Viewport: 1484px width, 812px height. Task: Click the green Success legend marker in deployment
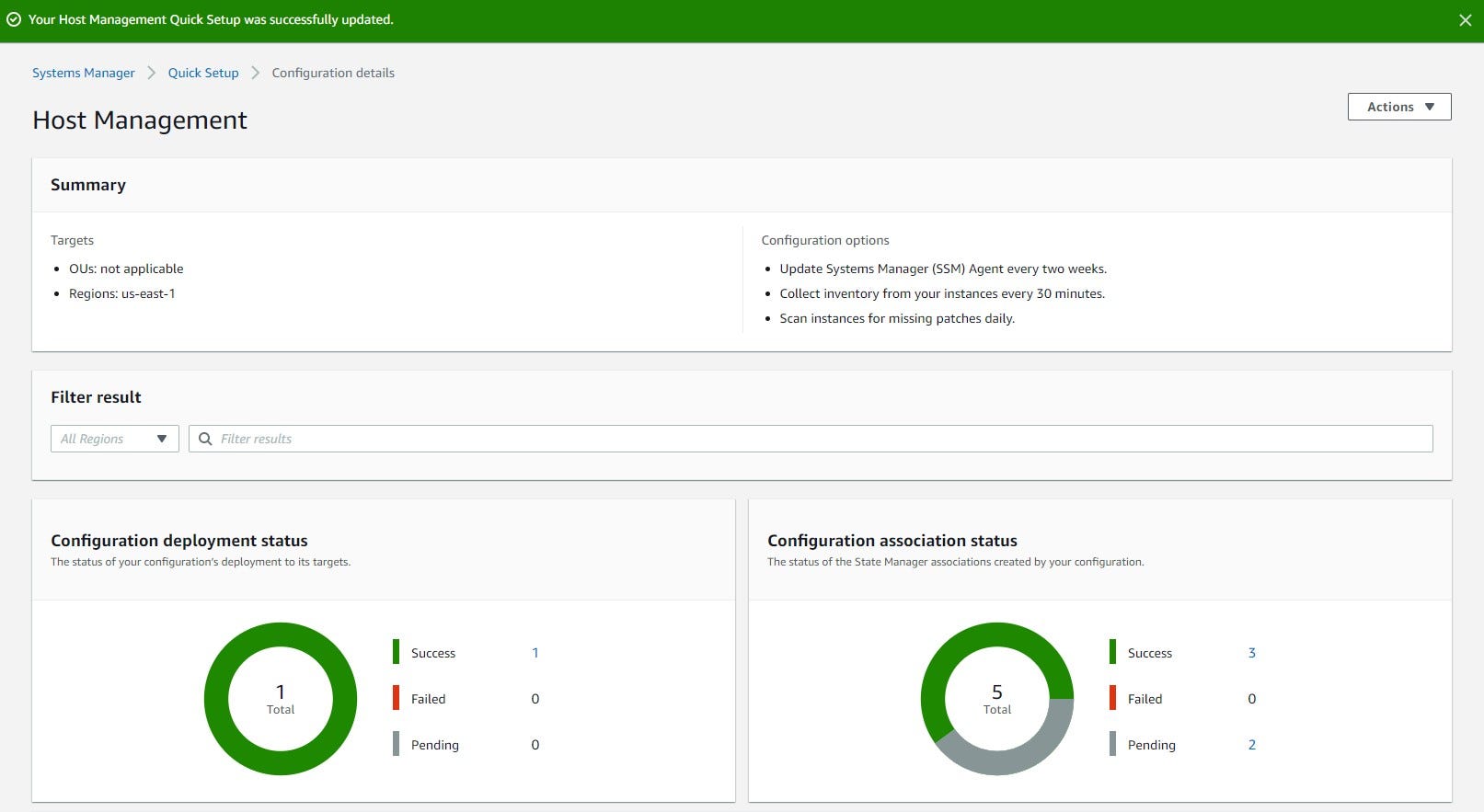tap(396, 652)
